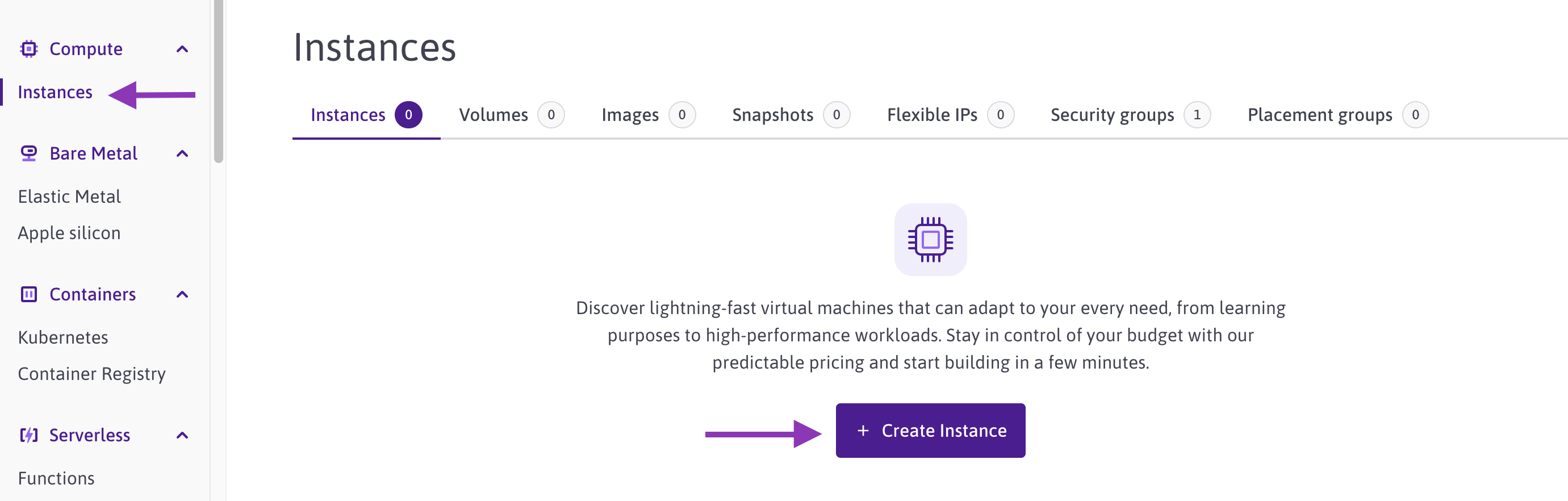This screenshot has width=1568, height=501.
Task: Collapse the Bare Metal section chevron
Action: pos(182,154)
